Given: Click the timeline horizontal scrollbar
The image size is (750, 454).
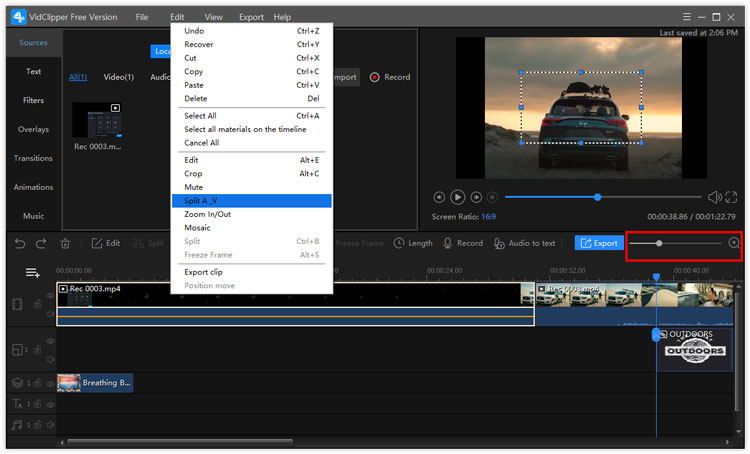Looking at the screenshot, I should pos(179,442).
